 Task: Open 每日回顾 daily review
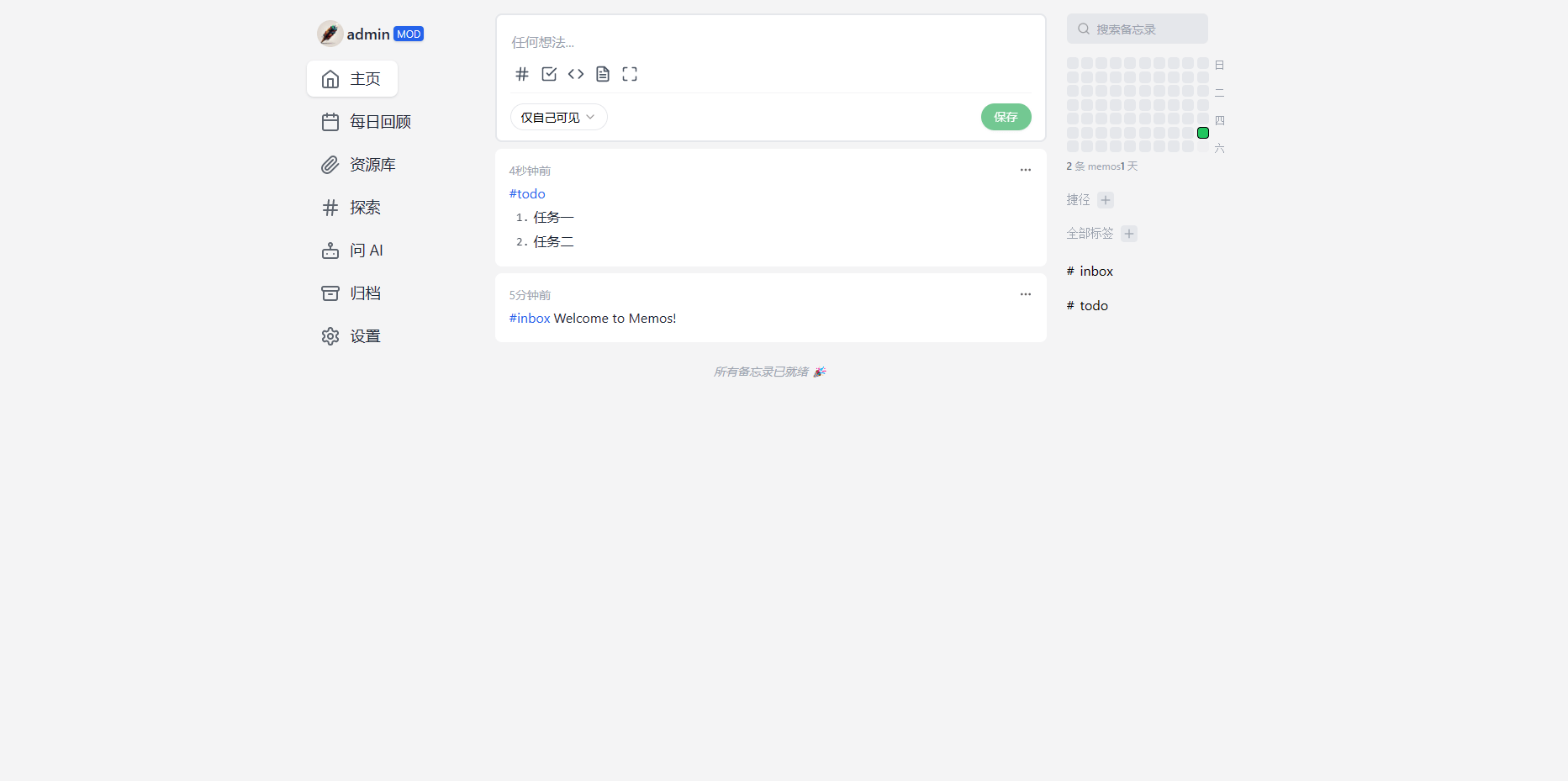click(380, 121)
